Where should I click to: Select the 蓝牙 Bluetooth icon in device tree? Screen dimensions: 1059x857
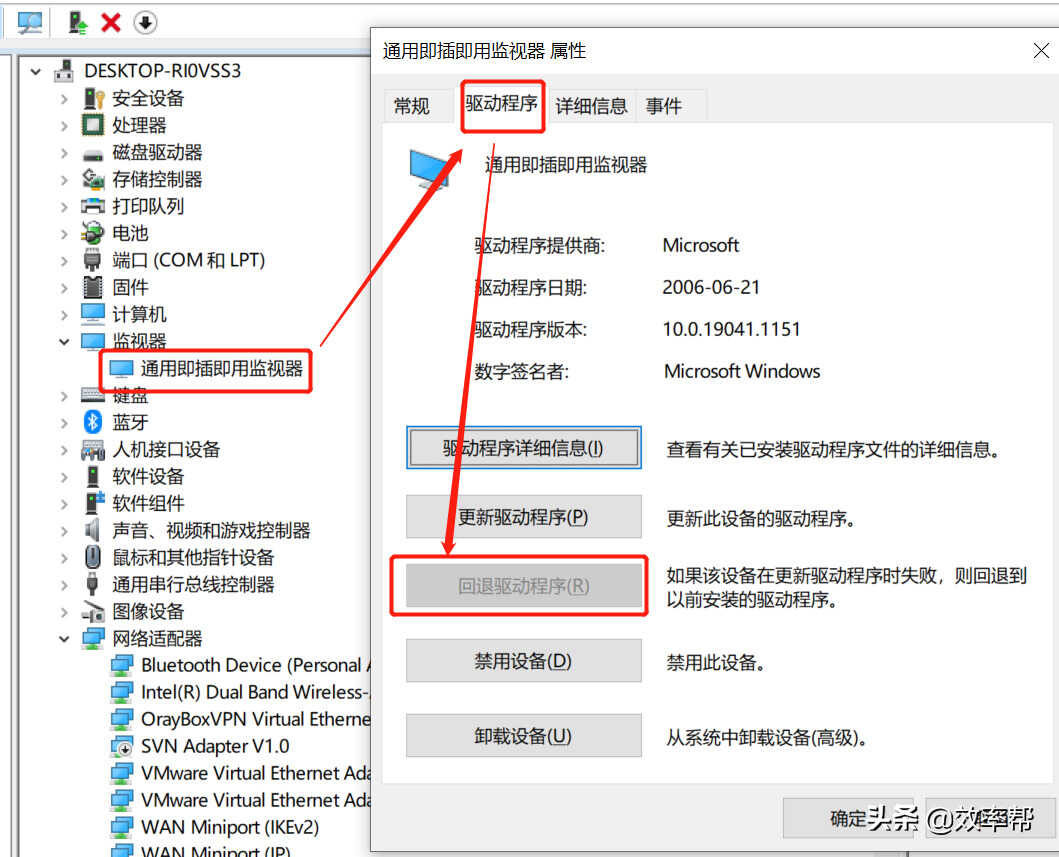coord(93,422)
